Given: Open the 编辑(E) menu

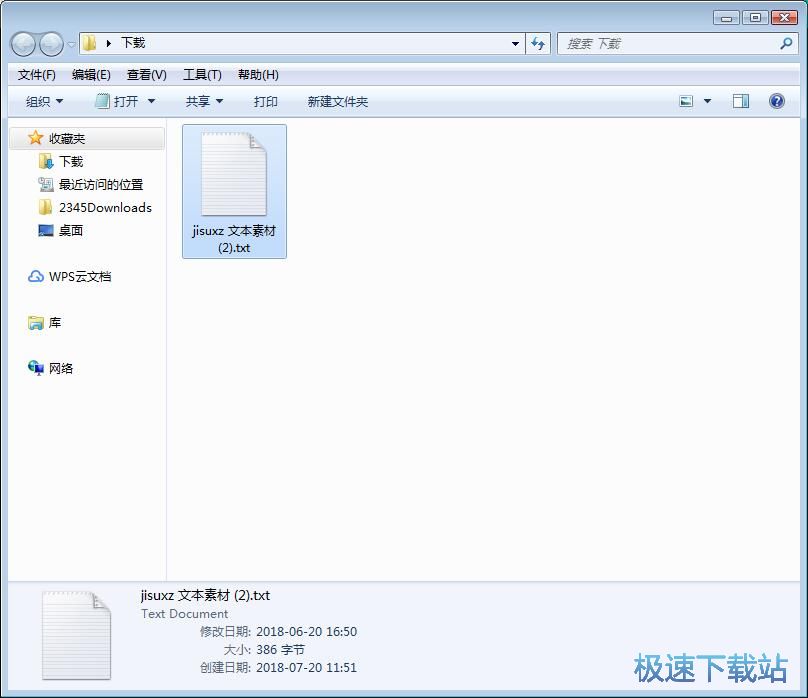Looking at the screenshot, I should coord(91,75).
